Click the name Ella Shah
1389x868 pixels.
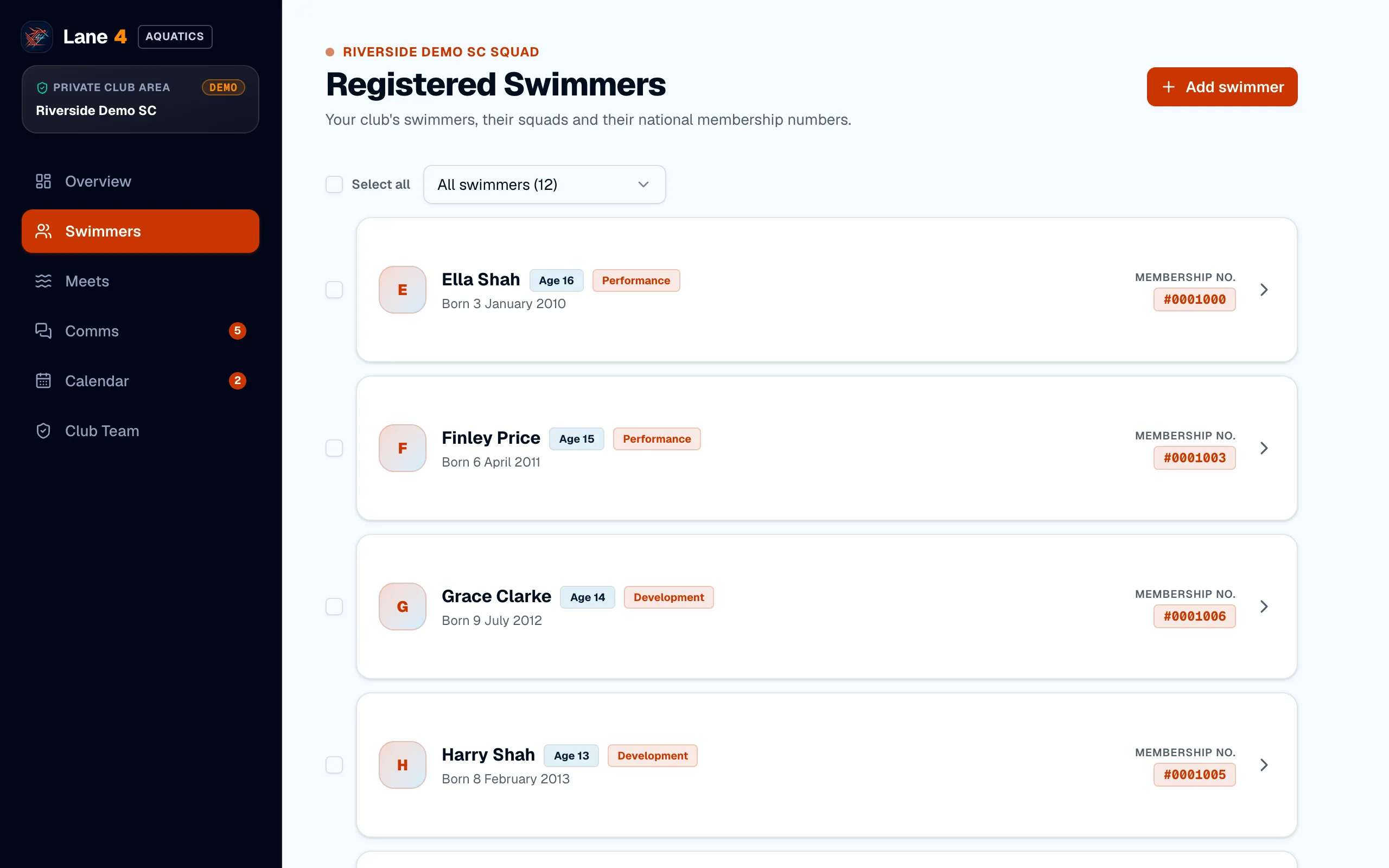[x=480, y=279]
